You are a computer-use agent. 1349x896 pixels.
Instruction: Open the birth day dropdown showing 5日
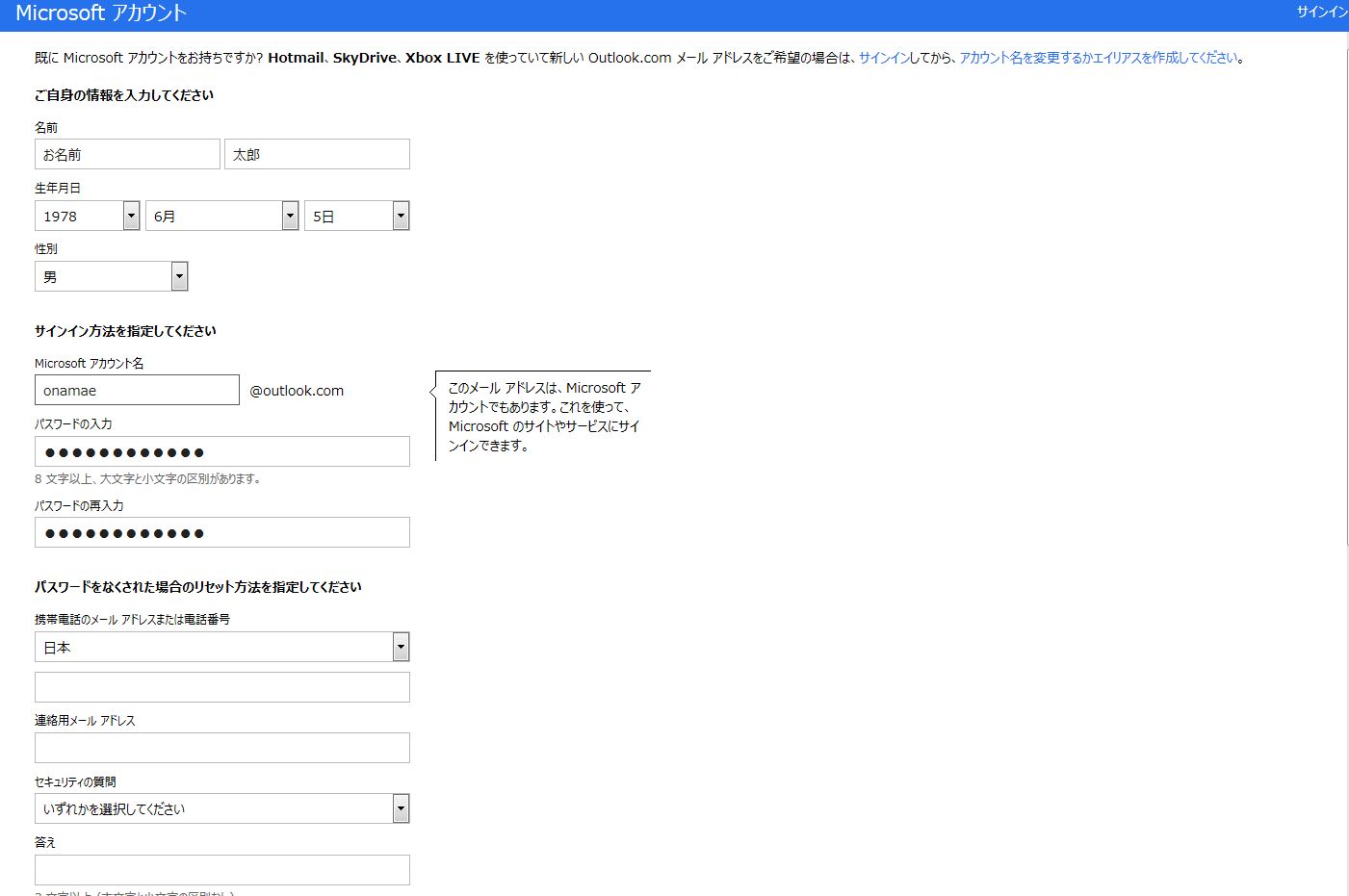point(357,216)
